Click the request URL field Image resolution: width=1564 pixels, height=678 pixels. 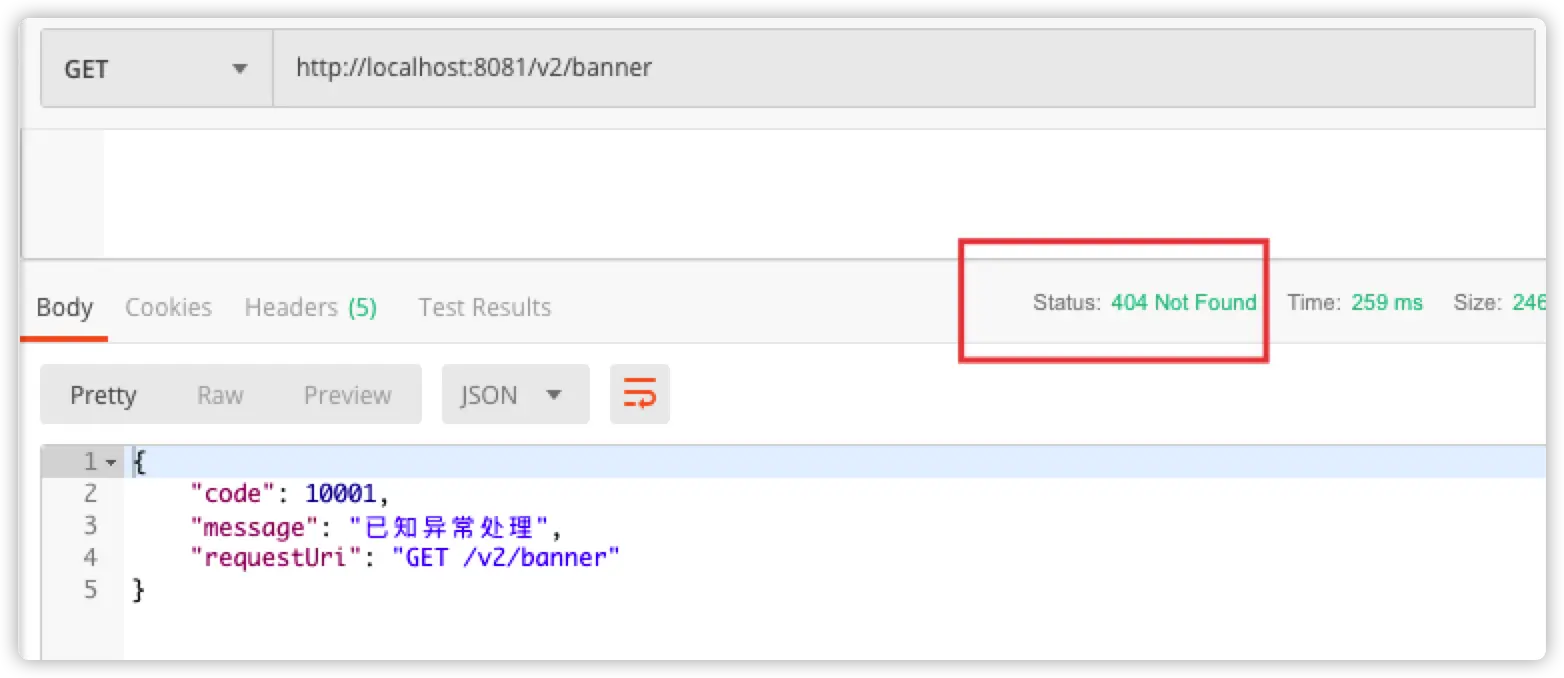click(904, 69)
